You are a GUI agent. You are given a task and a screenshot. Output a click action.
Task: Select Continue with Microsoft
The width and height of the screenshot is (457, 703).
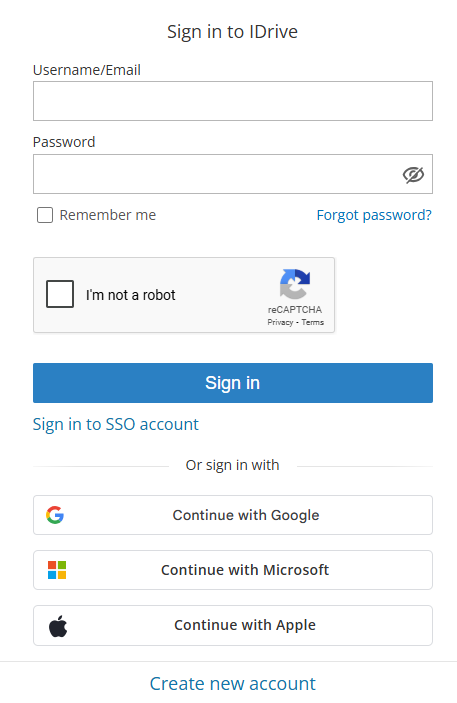coord(233,570)
